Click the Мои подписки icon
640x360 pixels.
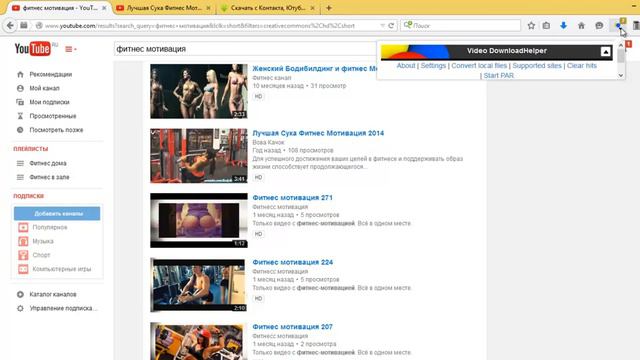click(20, 102)
